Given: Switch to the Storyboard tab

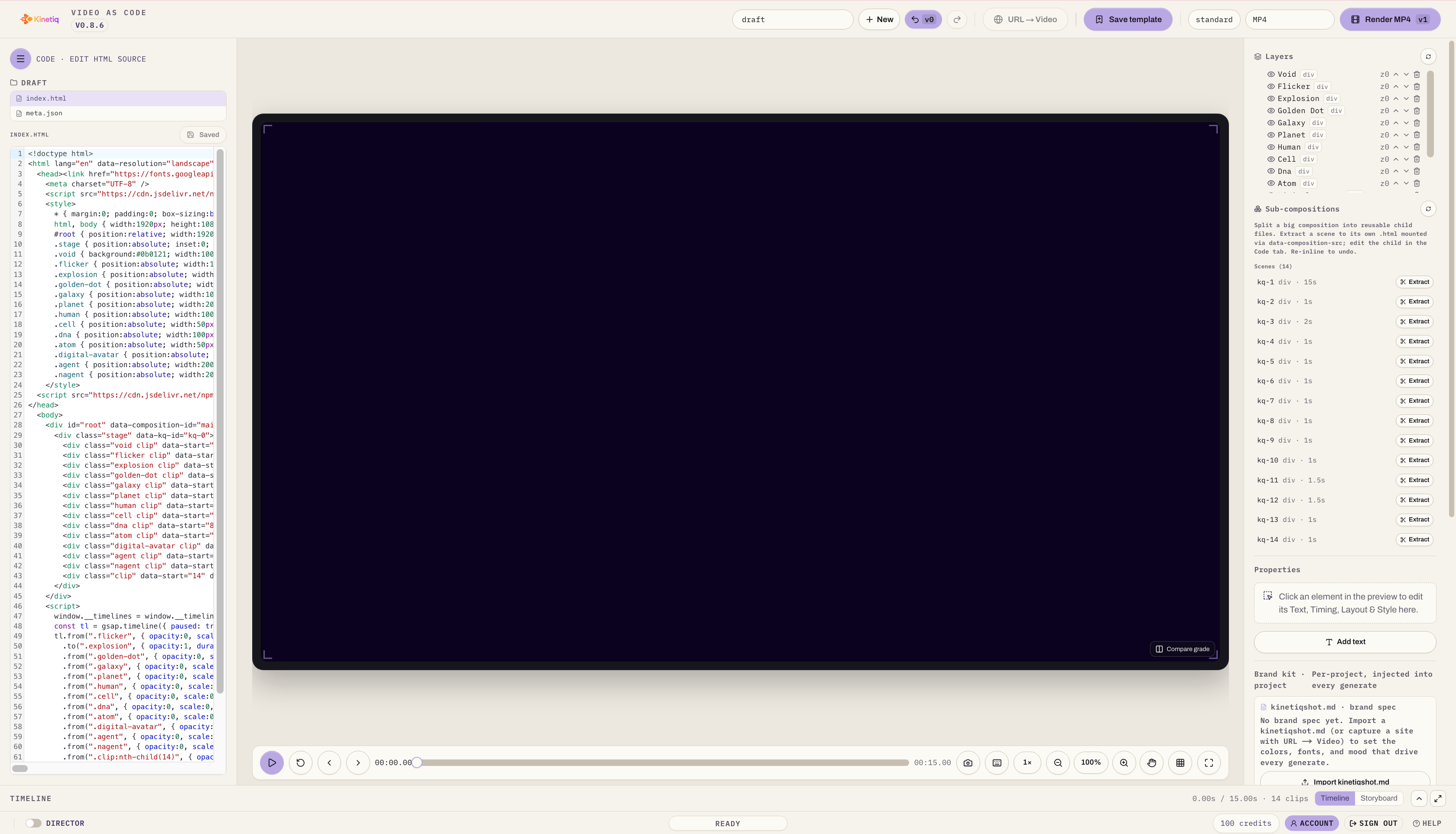Looking at the screenshot, I should pyautogui.click(x=1379, y=798).
